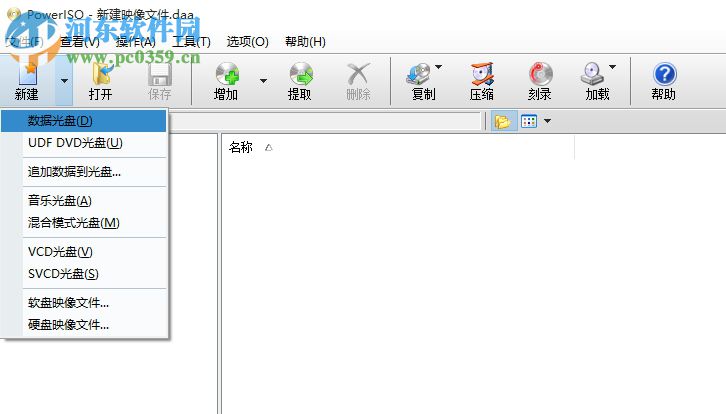Viewport: 726px width, 414px height.
Task: Open the 帮助(H) menu
Action: pos(306,42)
